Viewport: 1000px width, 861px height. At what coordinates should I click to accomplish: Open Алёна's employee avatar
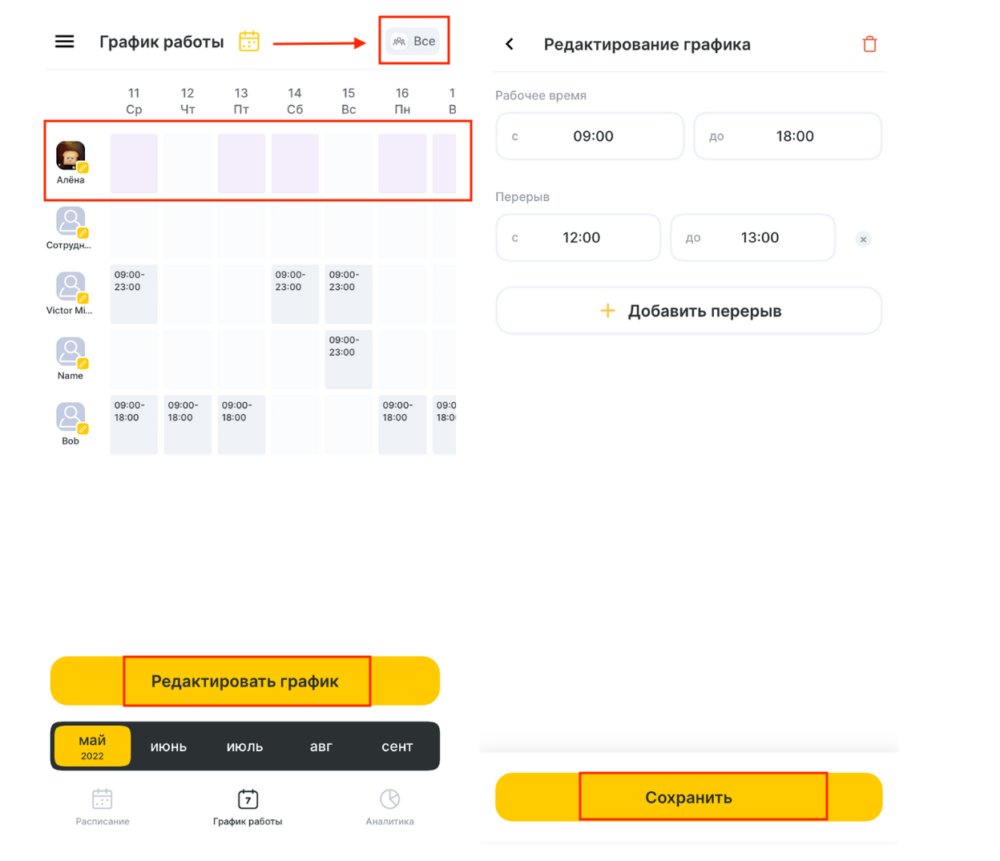tap(70, 156)
